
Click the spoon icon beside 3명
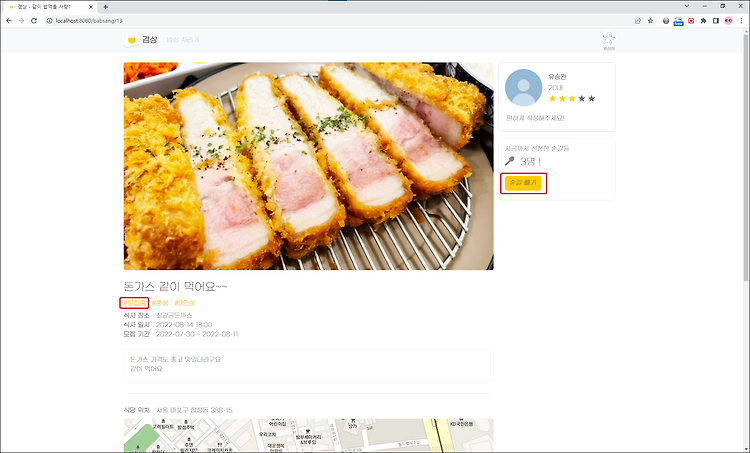pyautogui.click(x=509, y=161)
